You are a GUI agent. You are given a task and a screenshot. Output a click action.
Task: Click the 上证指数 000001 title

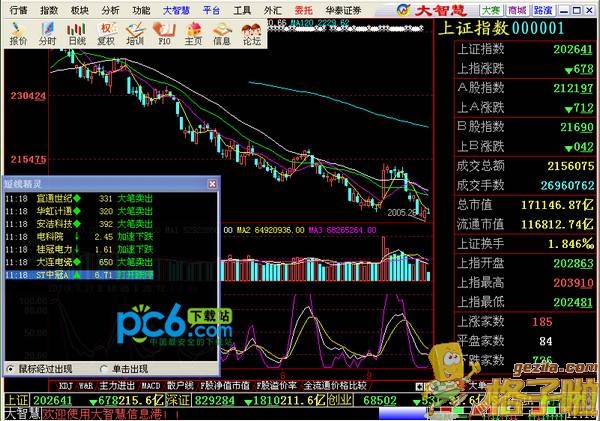tap(501, 29)
